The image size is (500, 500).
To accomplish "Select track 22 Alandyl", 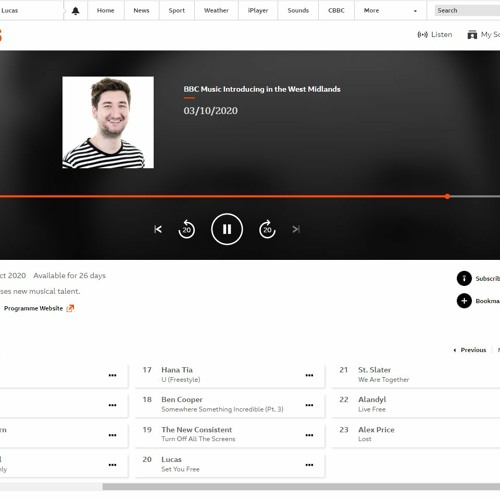I will point(416,405).
